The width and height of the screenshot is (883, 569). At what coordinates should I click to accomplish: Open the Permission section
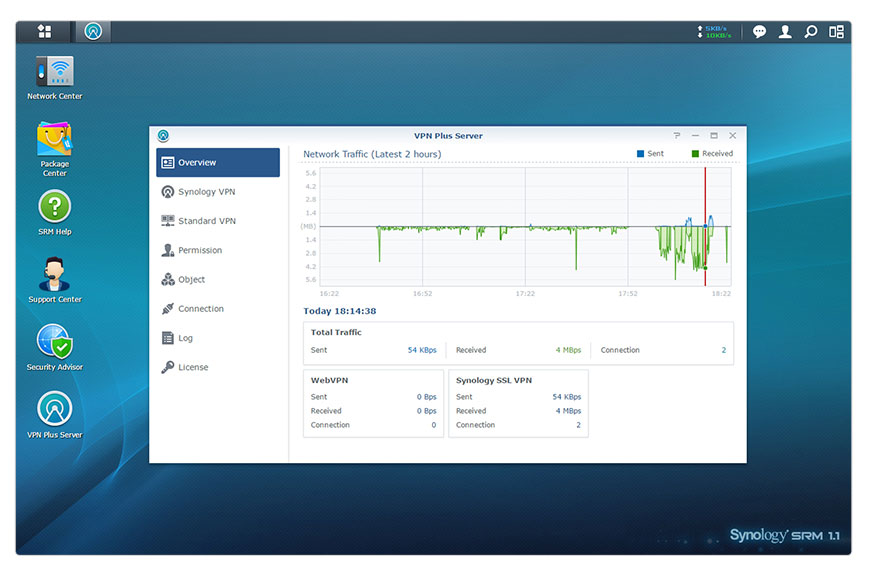point(218,250)
